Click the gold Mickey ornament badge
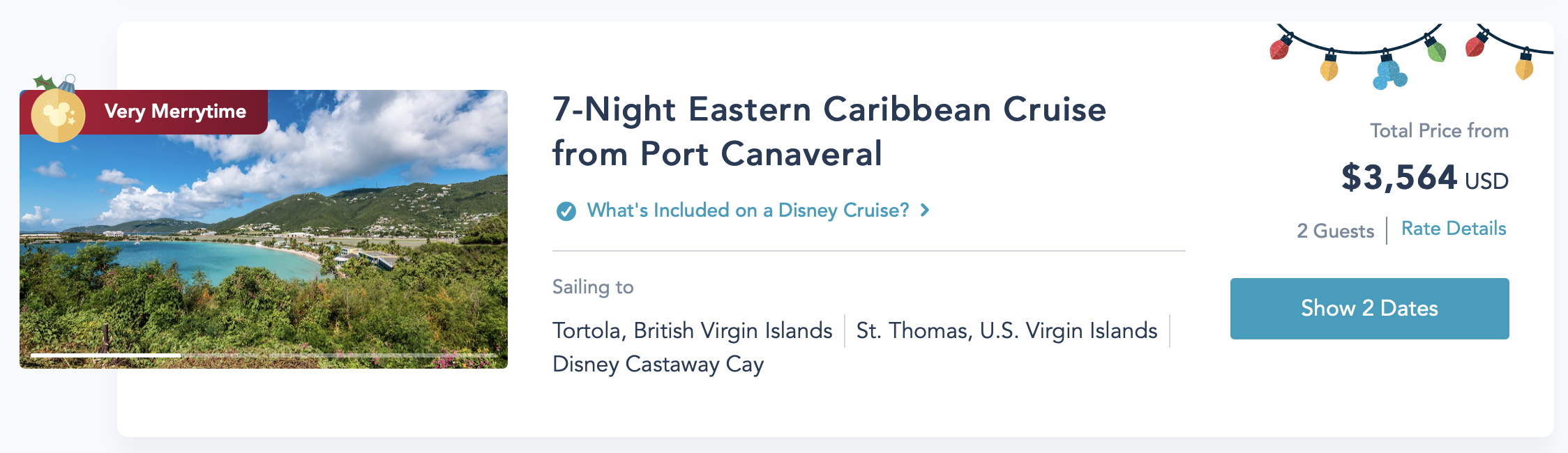This screenshot has height=453, width=1568. click(58, 116)
